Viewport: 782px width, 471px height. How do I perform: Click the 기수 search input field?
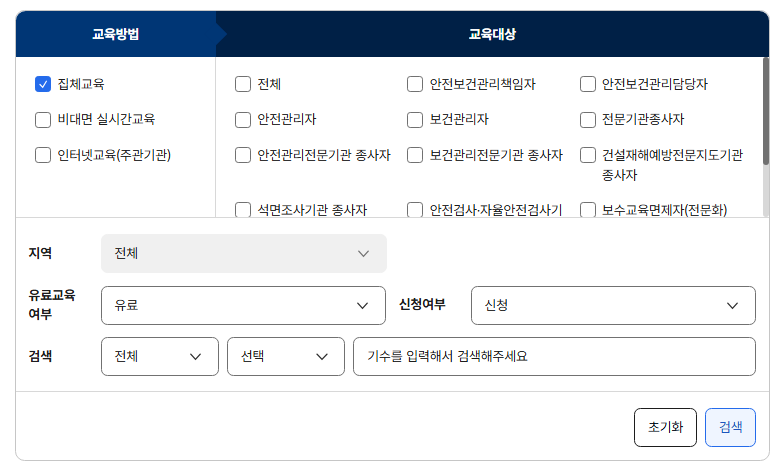click(553, 356)
